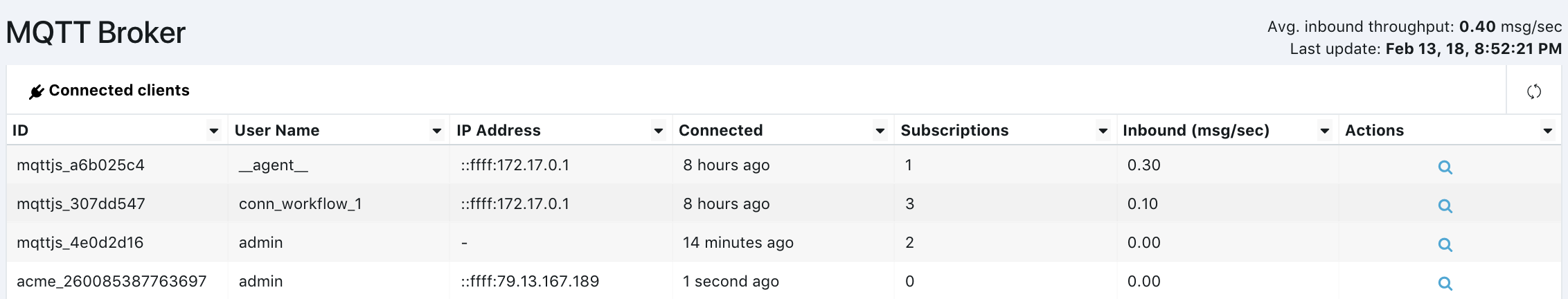The image size is (1568, 299).
Task: Click the magnifier icon for mqttjs_a6b025c4
Action: pyautogui.click(x=1445, y=167)
